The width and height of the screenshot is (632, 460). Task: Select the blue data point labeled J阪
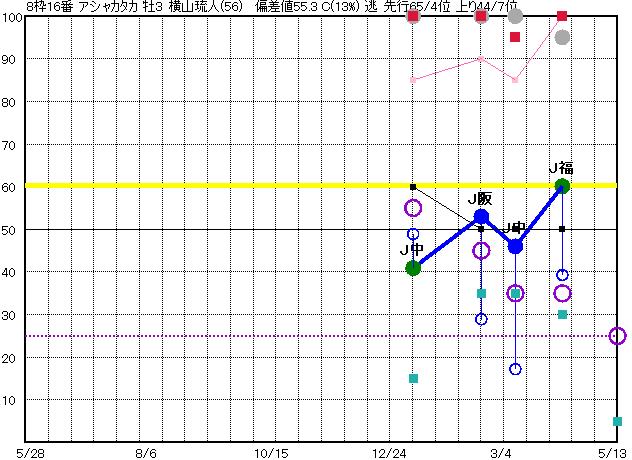(481, 217)
